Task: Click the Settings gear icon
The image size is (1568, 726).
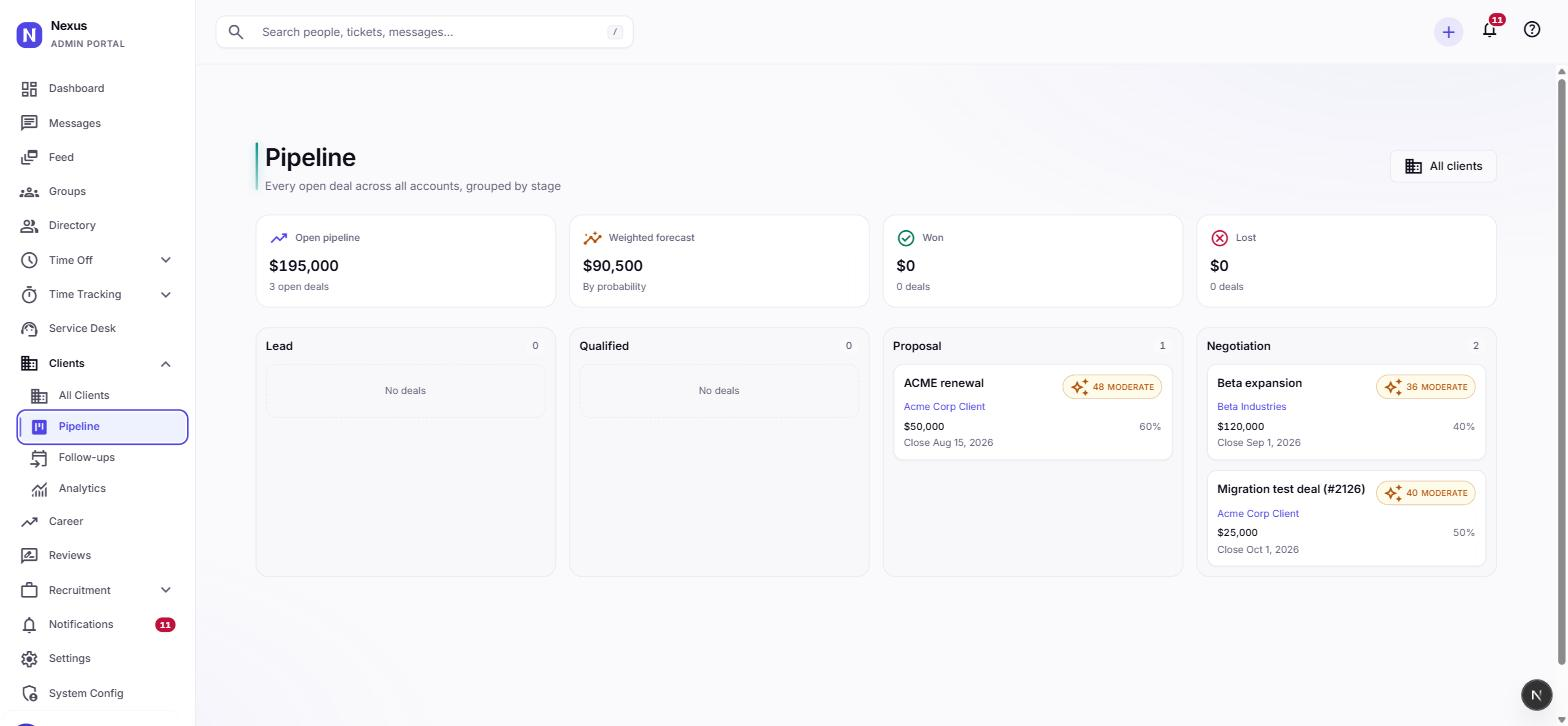Action: [x=29, y=659]
